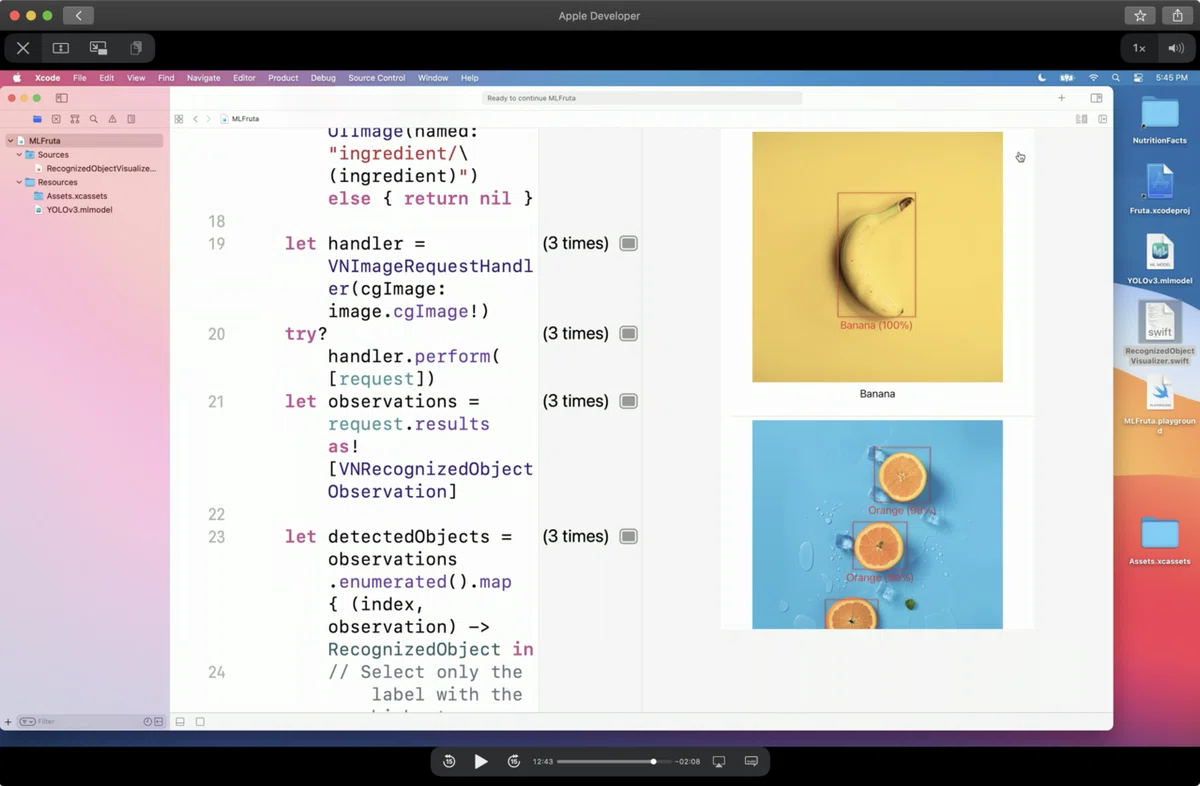Go back in Xcode editor history

(196, 119)
